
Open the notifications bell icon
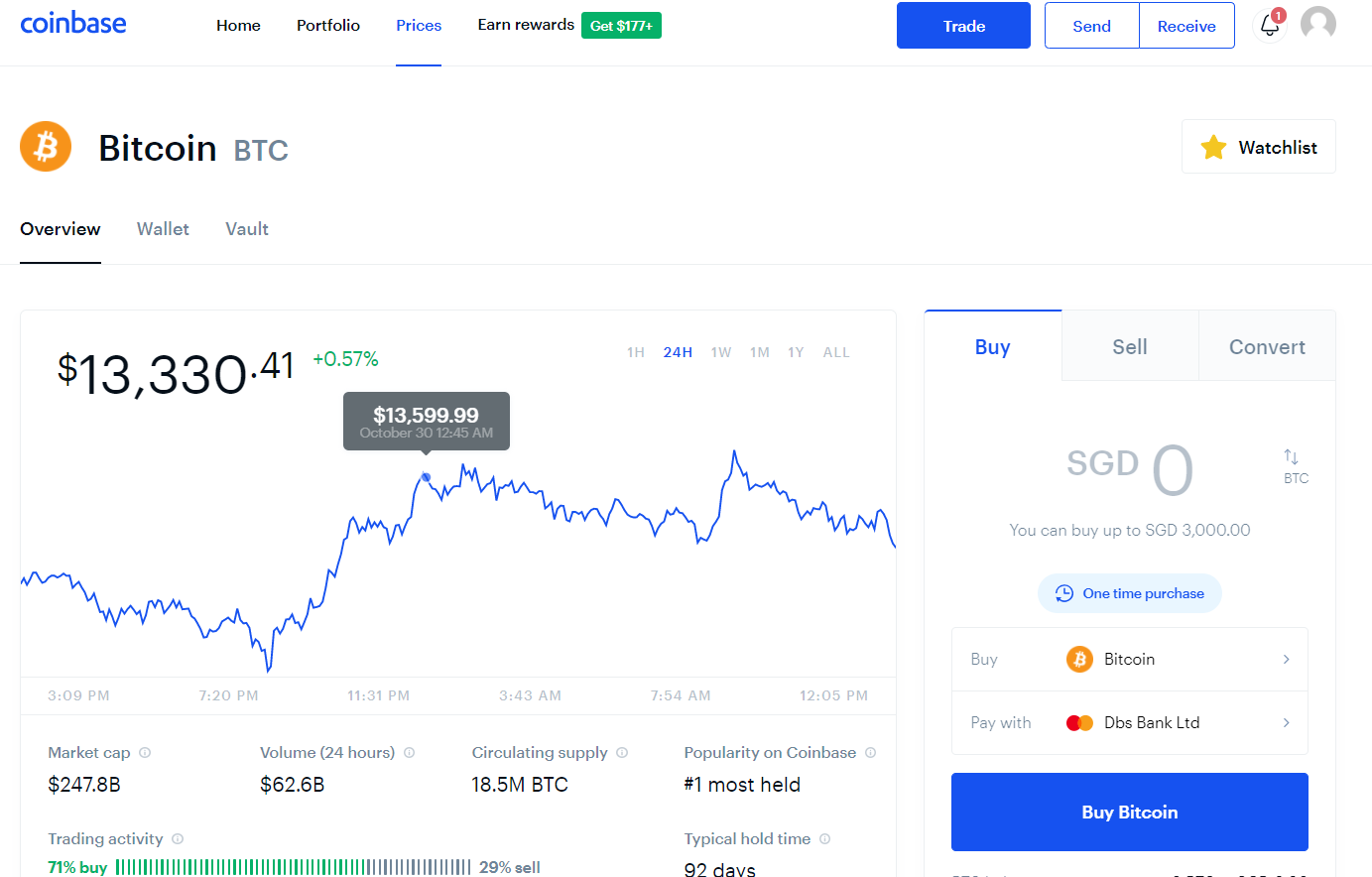(1270, 25)
